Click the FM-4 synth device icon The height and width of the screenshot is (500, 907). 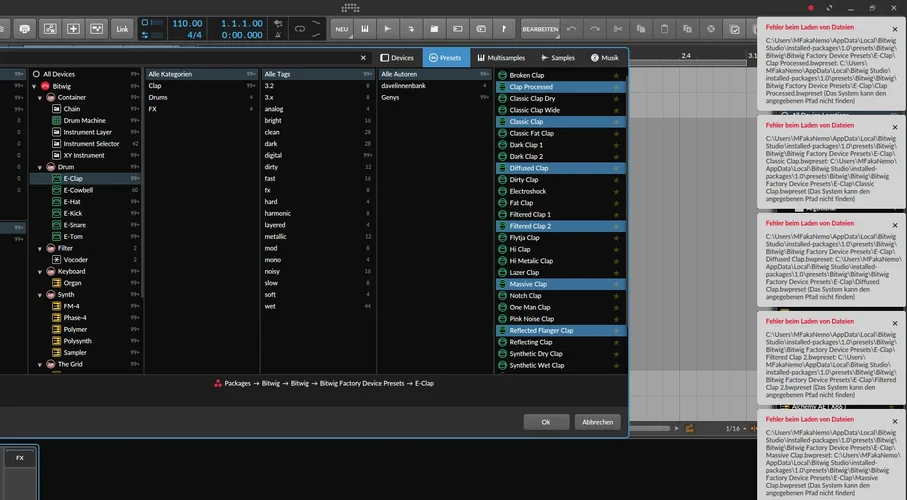(x=57, y=306)
